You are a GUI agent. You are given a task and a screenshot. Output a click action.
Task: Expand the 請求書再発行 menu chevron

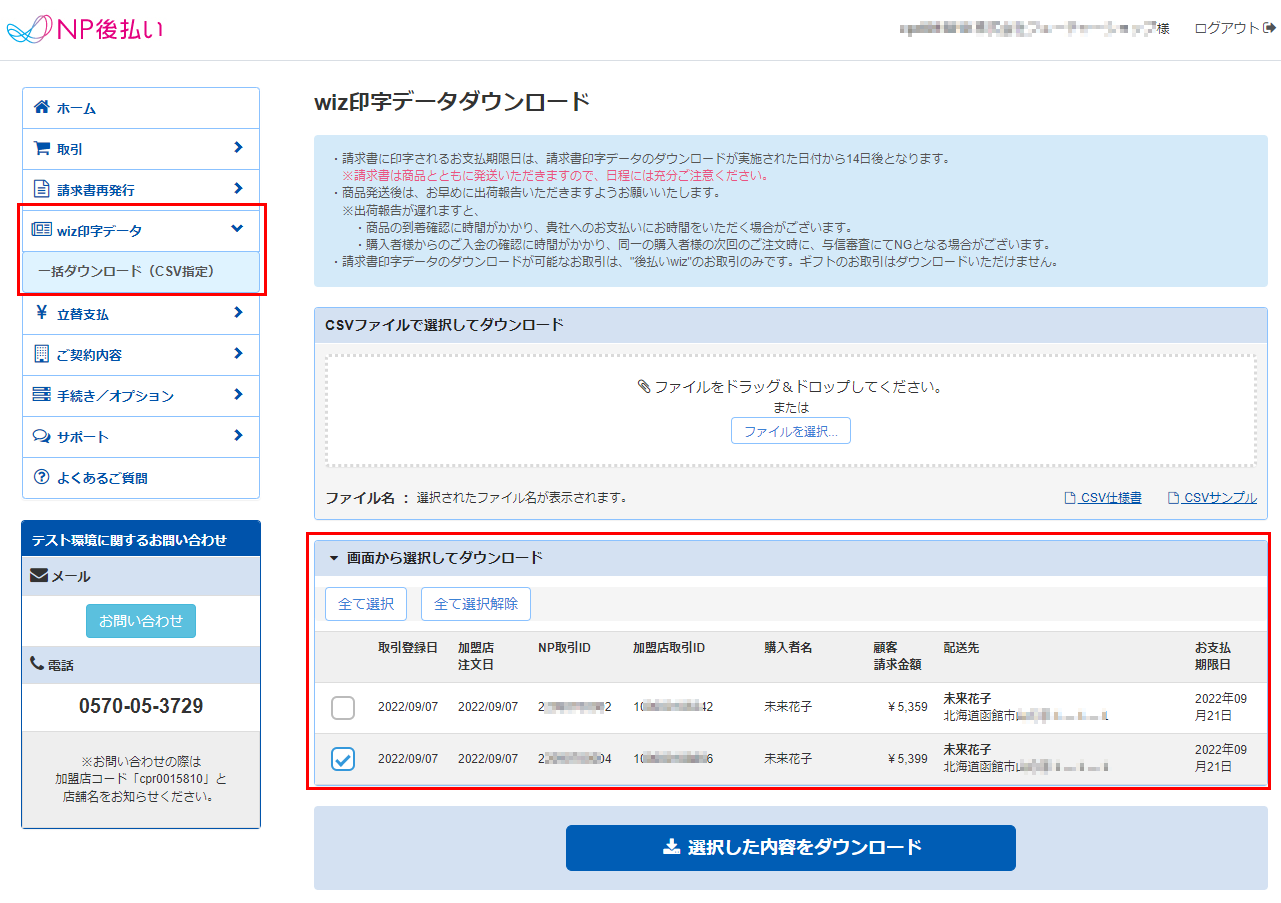tap(238, 188)
